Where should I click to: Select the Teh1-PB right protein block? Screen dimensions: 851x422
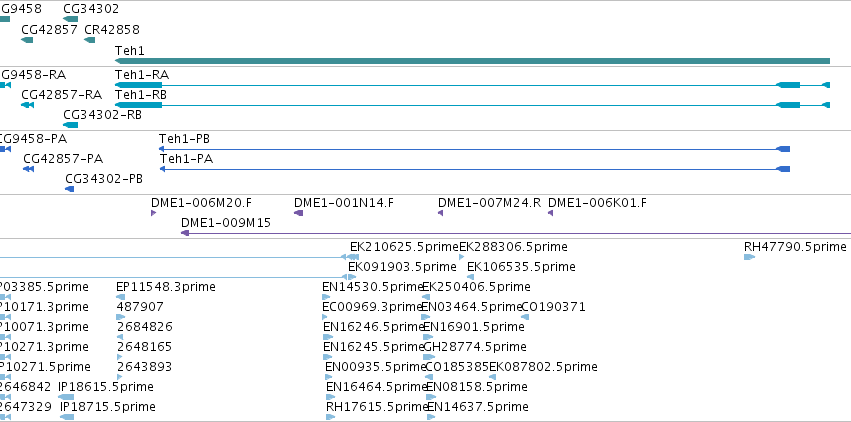coord(783,149)
